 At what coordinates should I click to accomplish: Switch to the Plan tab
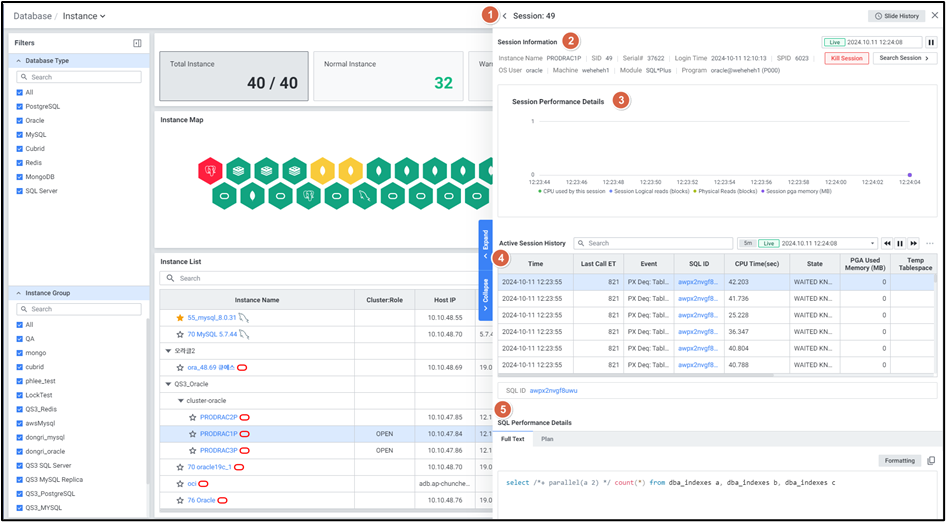547,439
